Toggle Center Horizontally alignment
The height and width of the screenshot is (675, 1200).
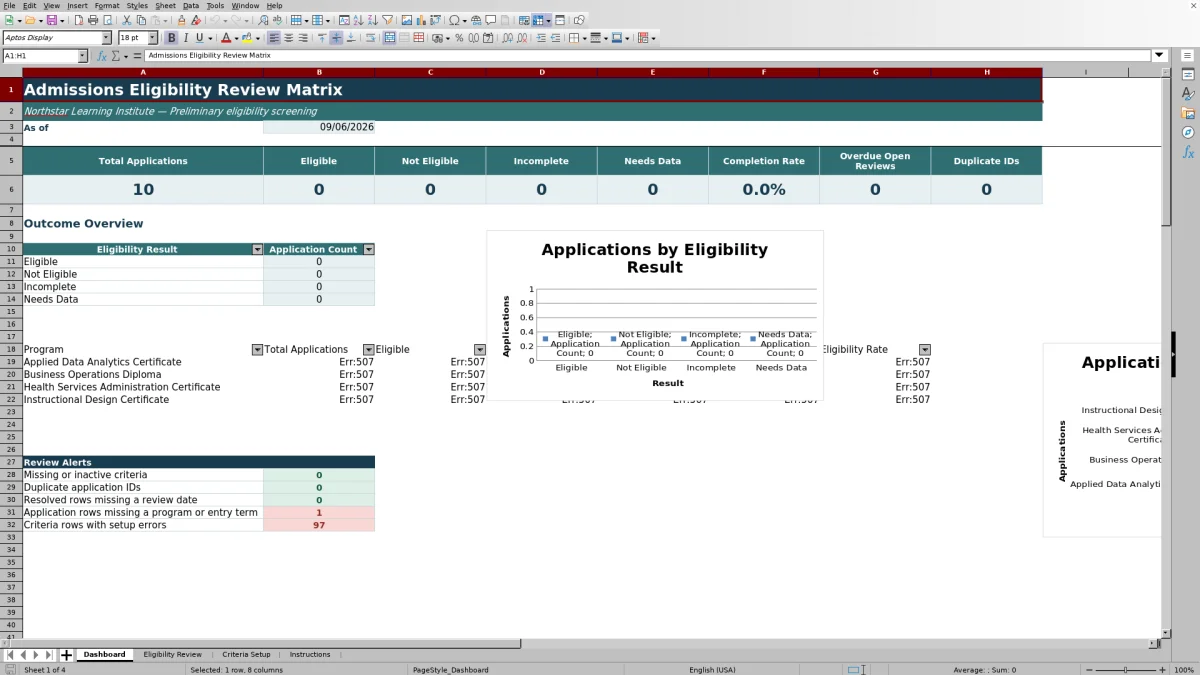(x=289, y=38)
